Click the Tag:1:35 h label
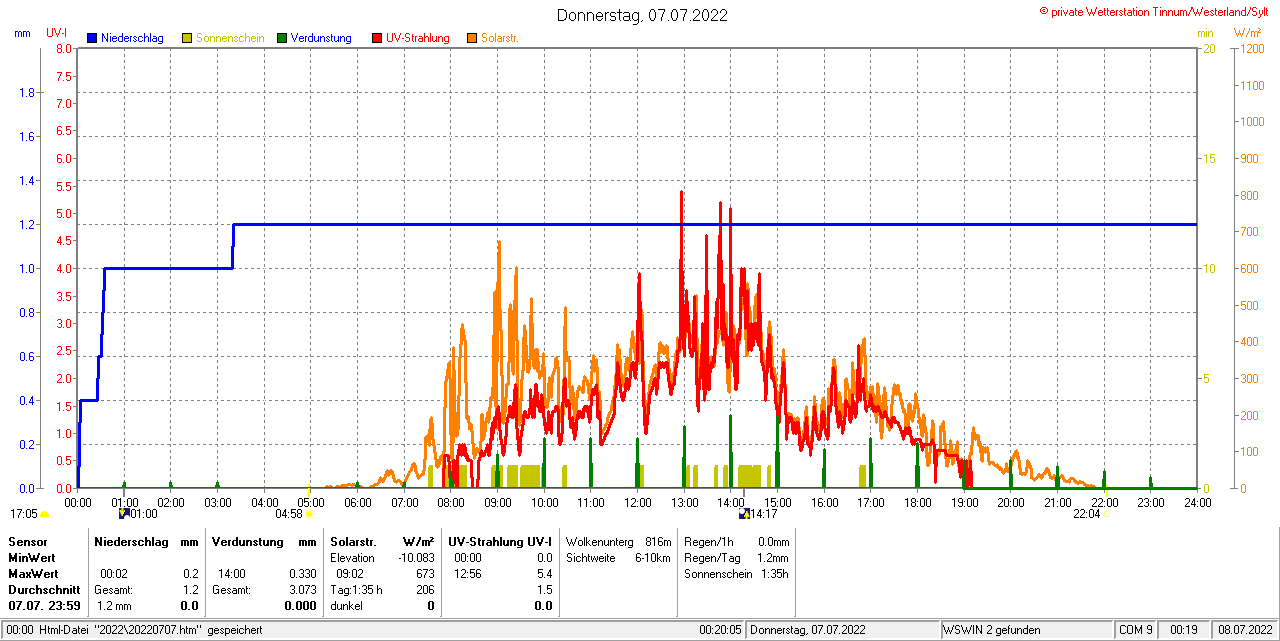This screenshot has width=1280, height=641. [x=356, y=590]
